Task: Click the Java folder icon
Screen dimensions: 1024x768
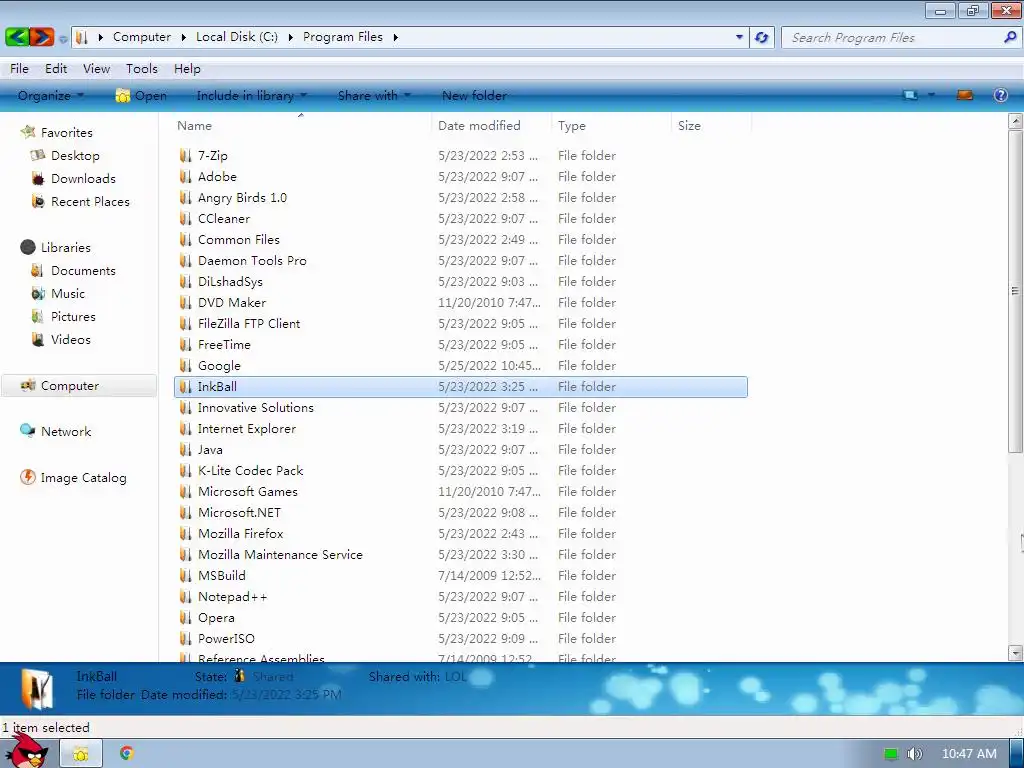Action: pyautogui.click(x=185, y=449)
